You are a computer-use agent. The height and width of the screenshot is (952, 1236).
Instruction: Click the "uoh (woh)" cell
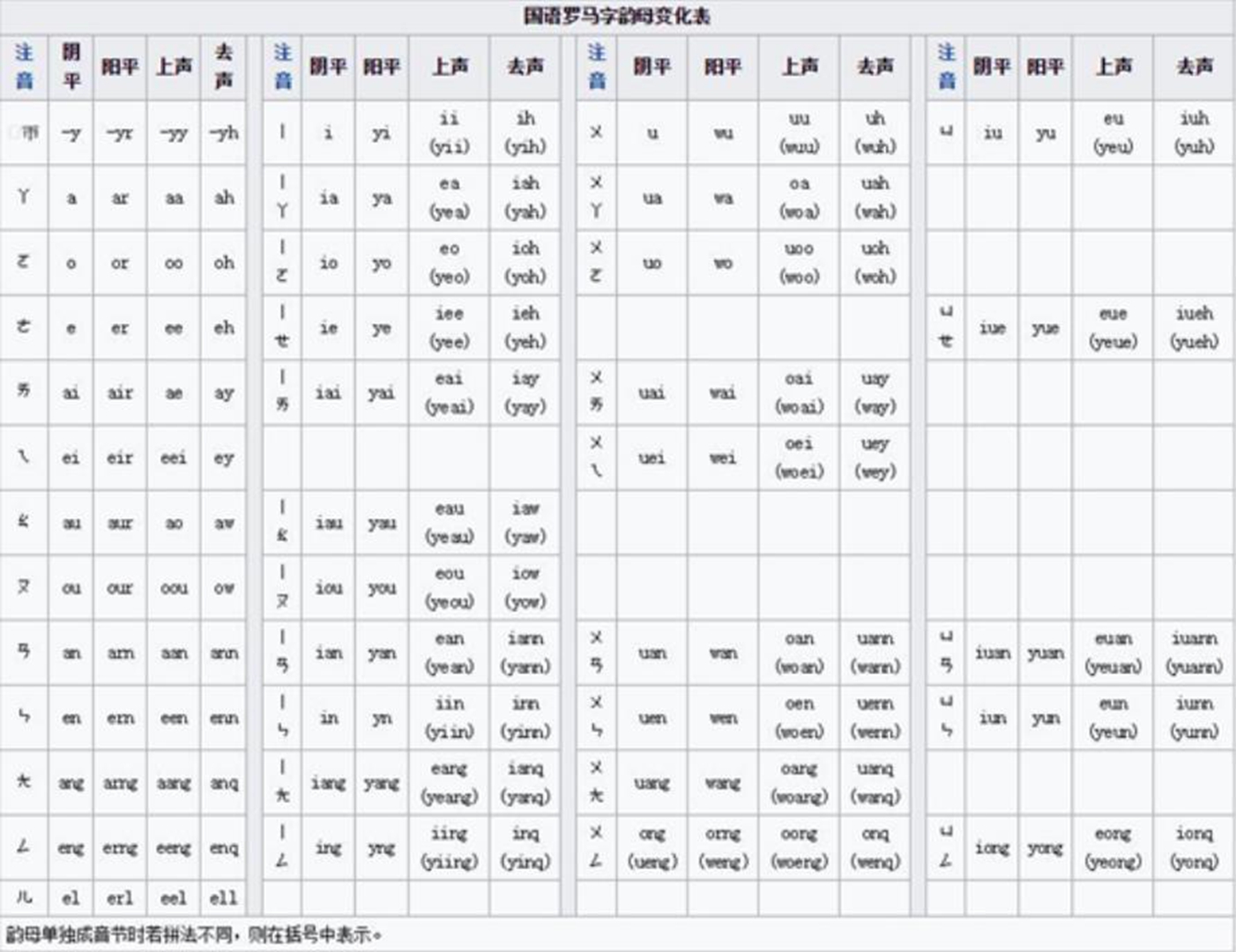point(875,263)
